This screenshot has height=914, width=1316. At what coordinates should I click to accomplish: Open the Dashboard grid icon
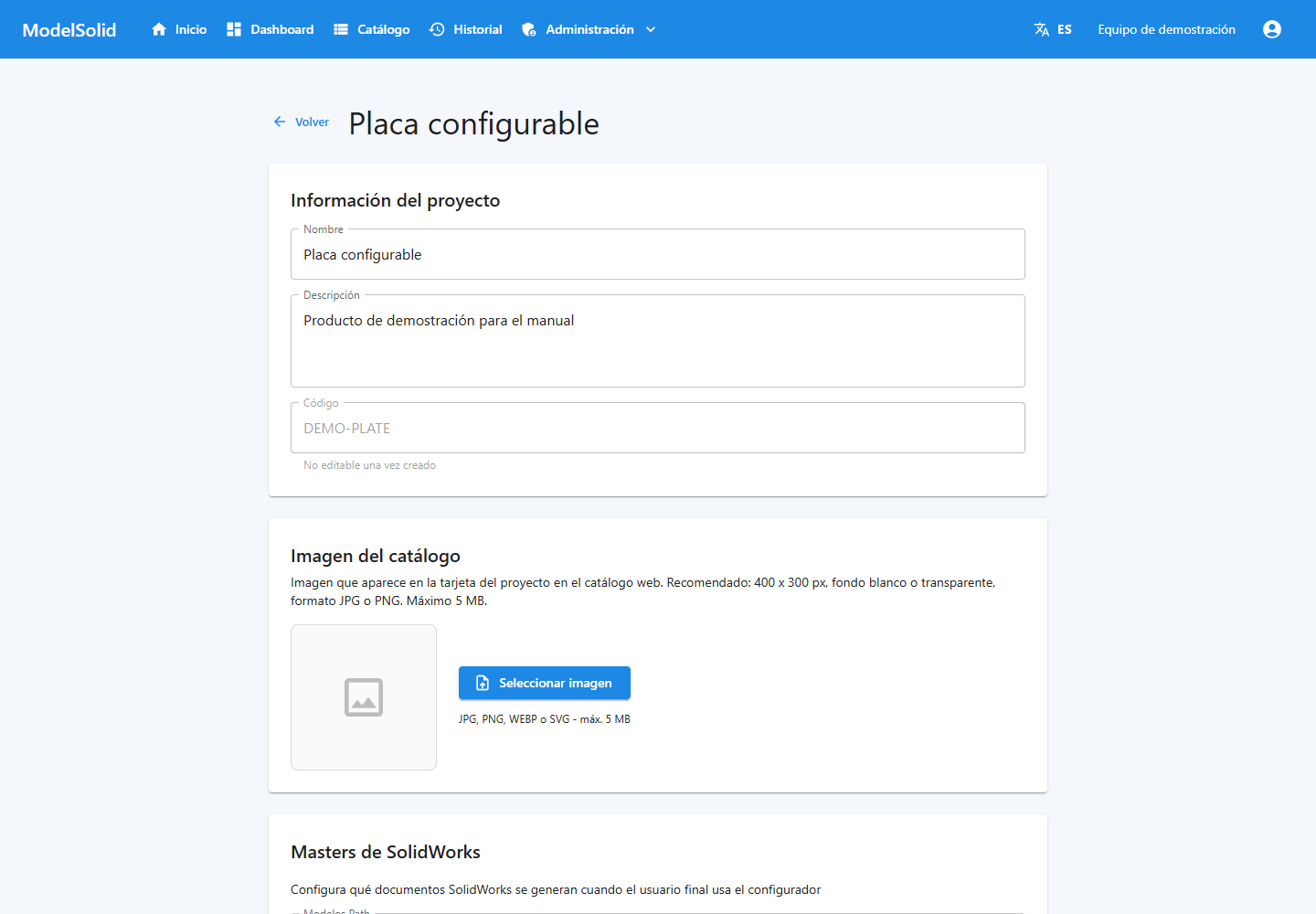(x=234, y=29)
